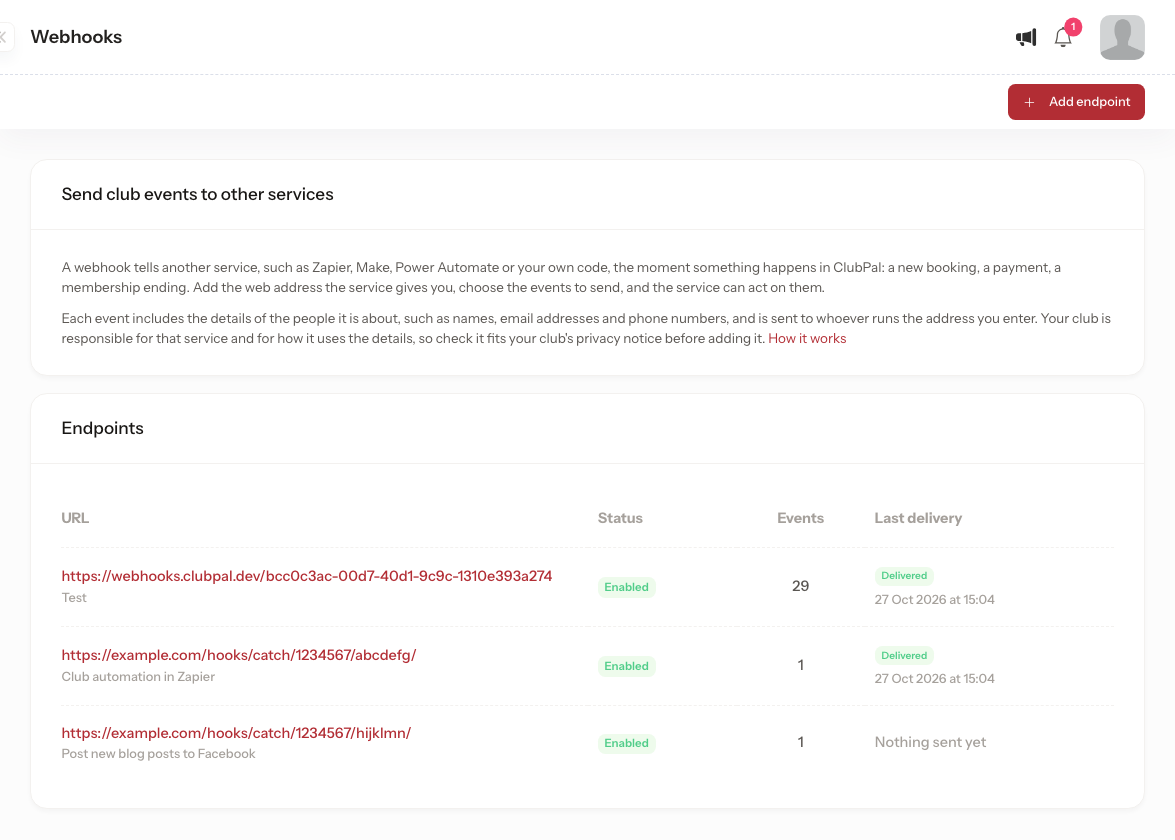Image resolution: width=1175 pixels, height=840 pixels.
Task: Click the 'Nothing sent yet' text
Action: [930, 742]
